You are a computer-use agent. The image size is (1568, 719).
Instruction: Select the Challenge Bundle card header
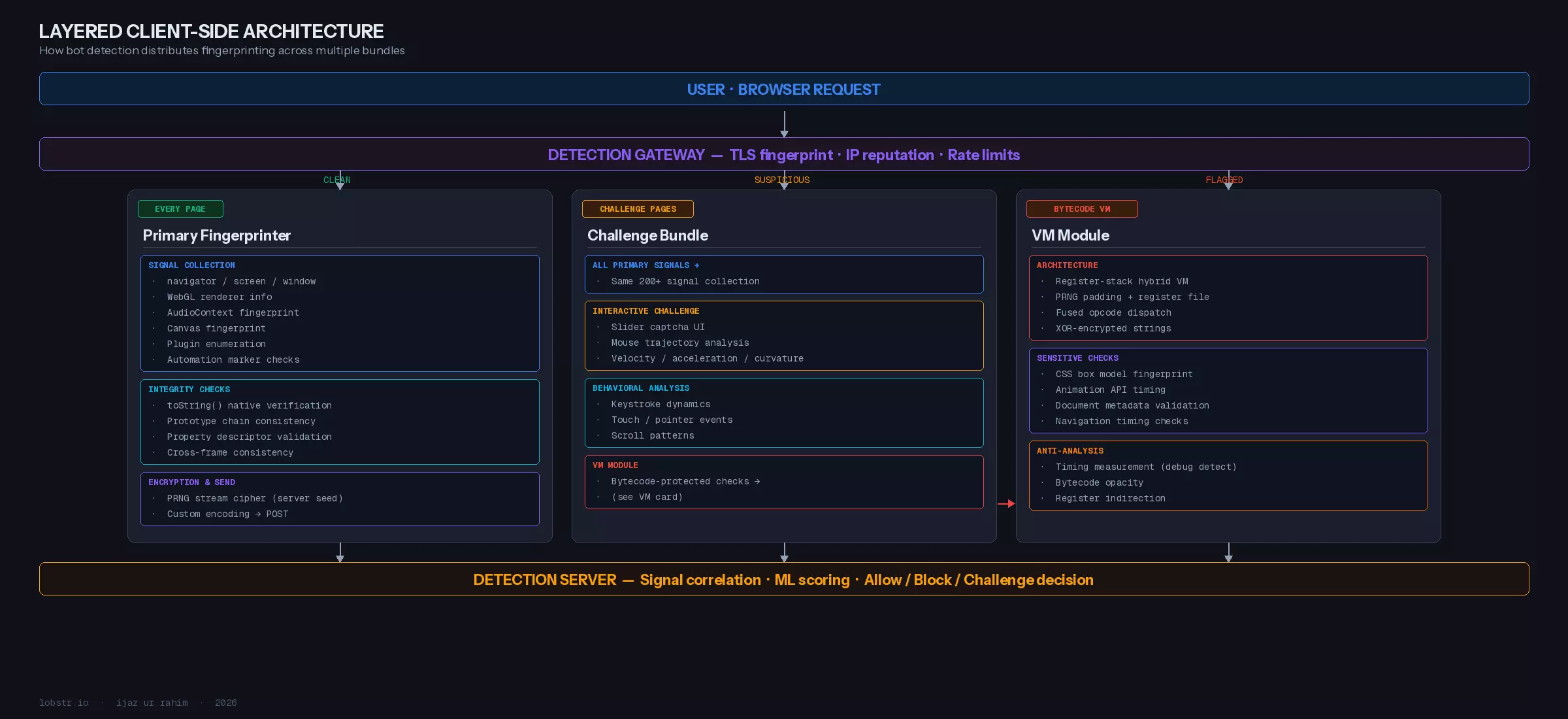[x=647, y=235]
